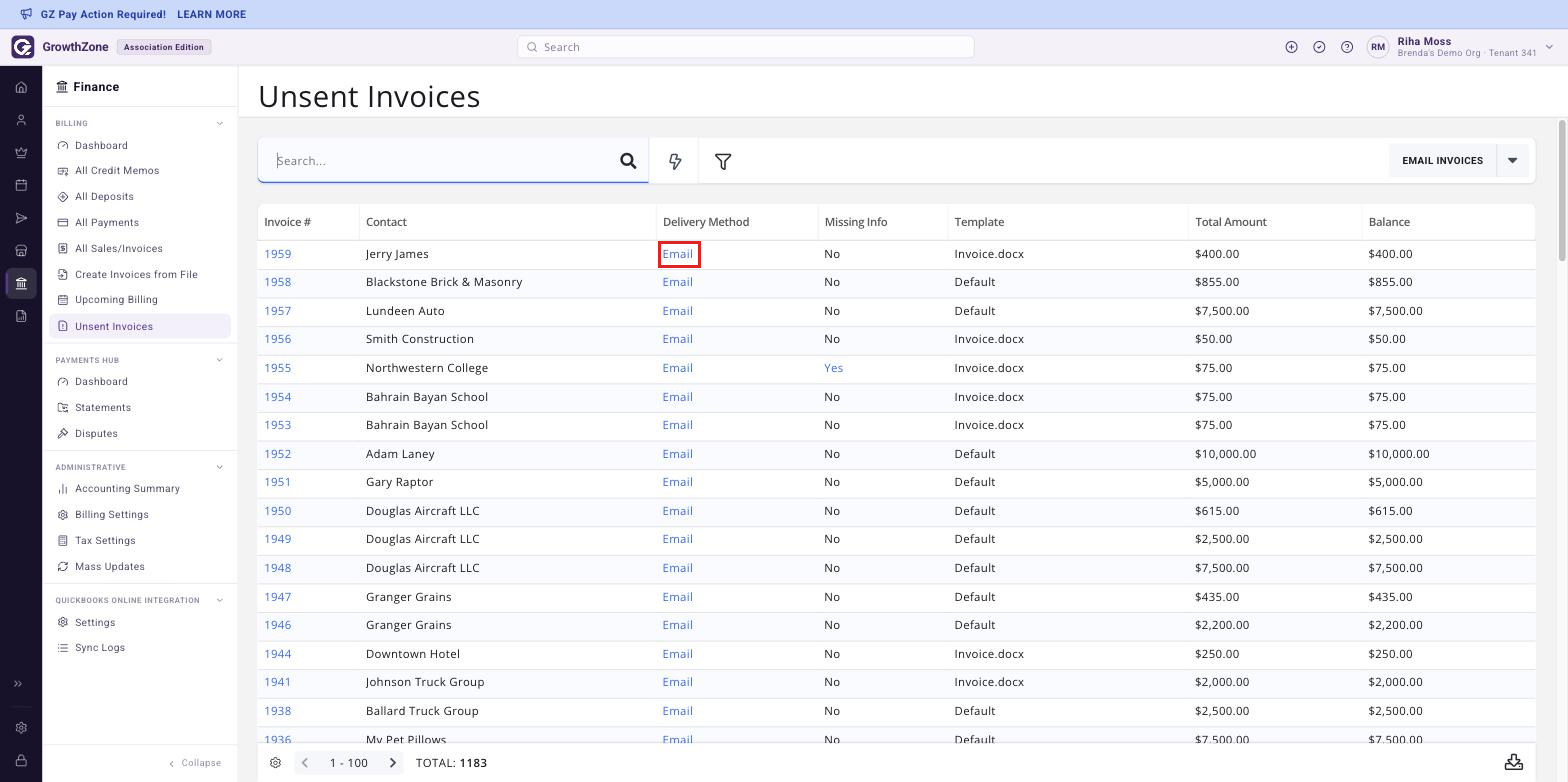Go to previous page arrow

pyautogui.click(x=305, y=763)
